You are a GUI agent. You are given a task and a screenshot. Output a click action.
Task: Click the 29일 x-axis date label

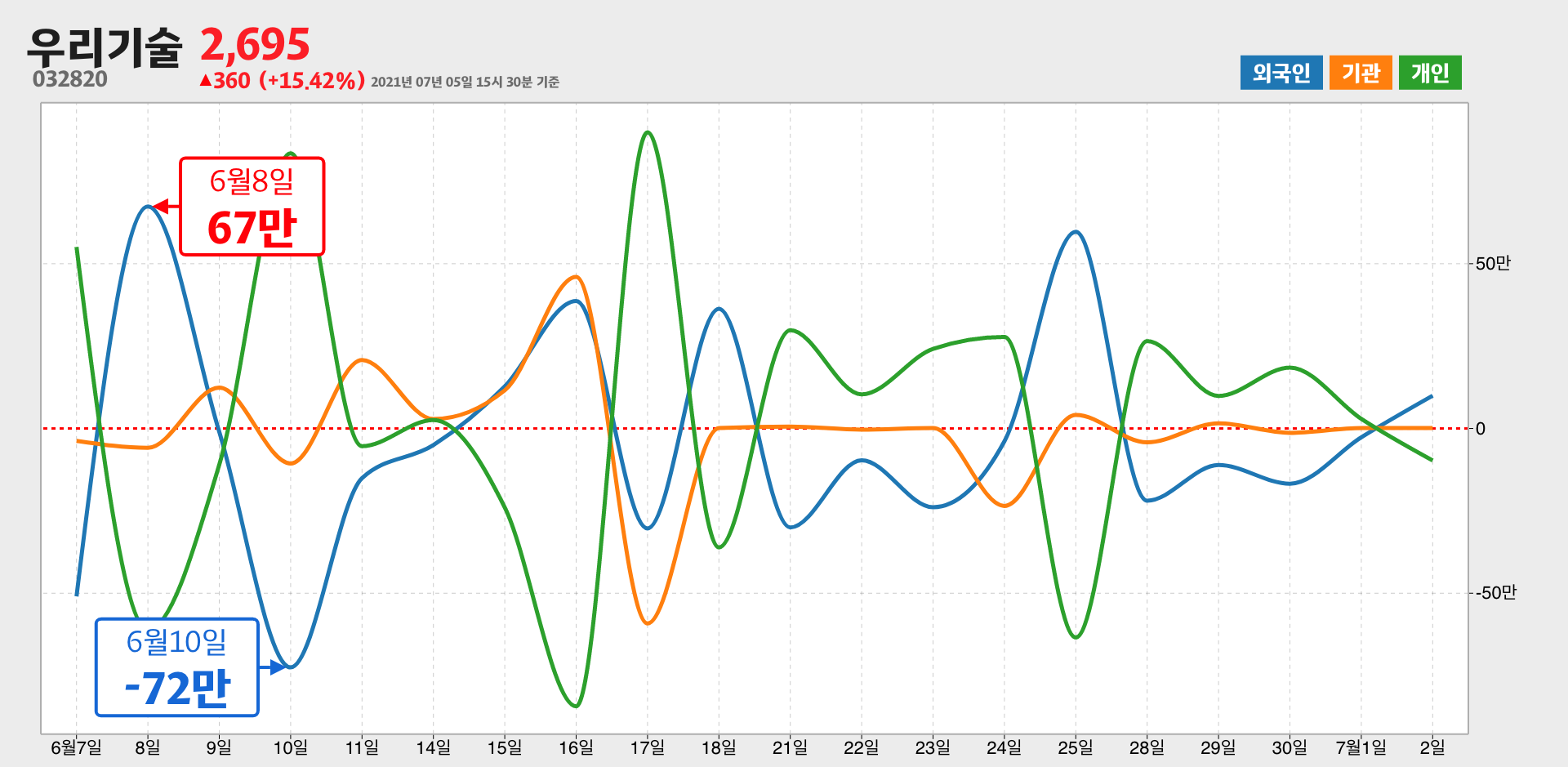tap(1218, 747)
